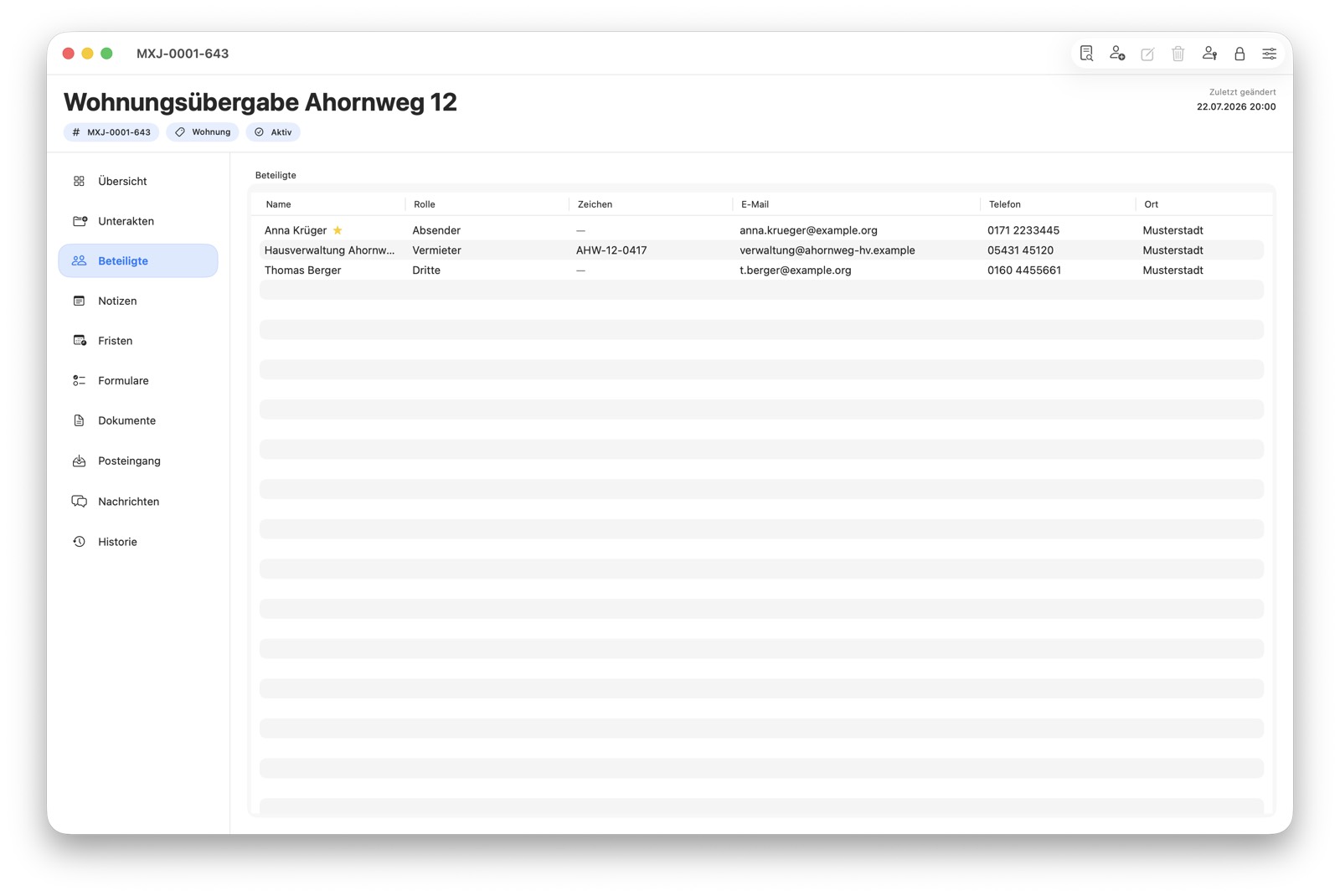This screenshot has height=896, width=1340.
Task: Click the star next to Anna Krüger
Action: 338,230
